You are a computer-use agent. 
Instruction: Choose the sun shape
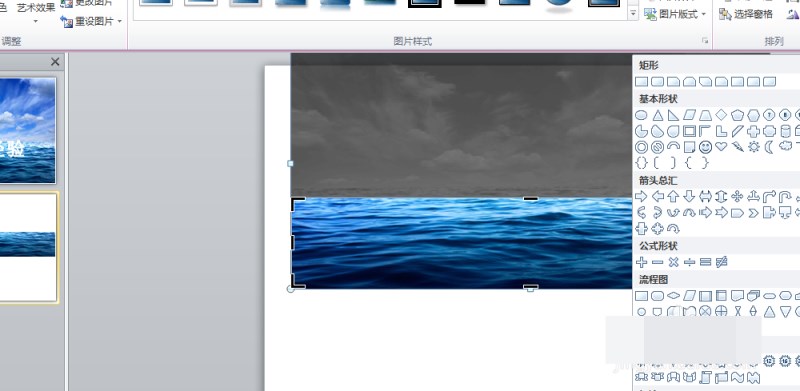tap(753, 148)
